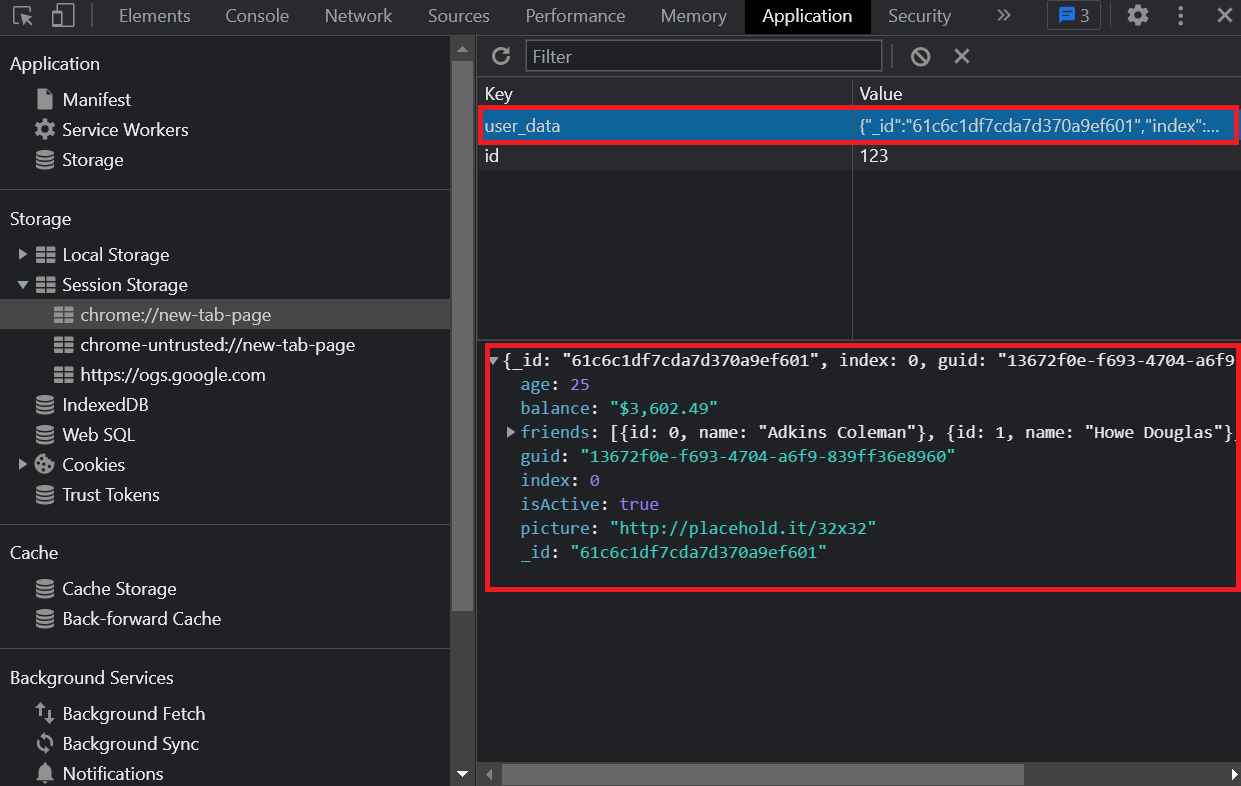Select the id storage row
The width and height of the screenshot is (1241, 786).
click(x=600, y=156)
